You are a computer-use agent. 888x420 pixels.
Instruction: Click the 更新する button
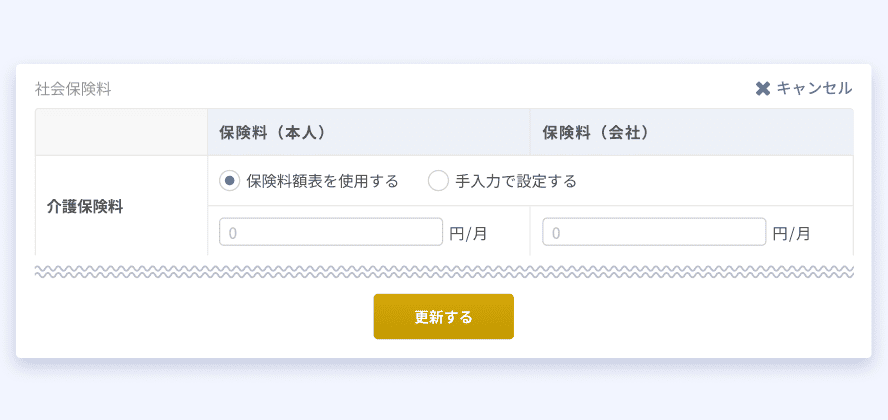443,316
